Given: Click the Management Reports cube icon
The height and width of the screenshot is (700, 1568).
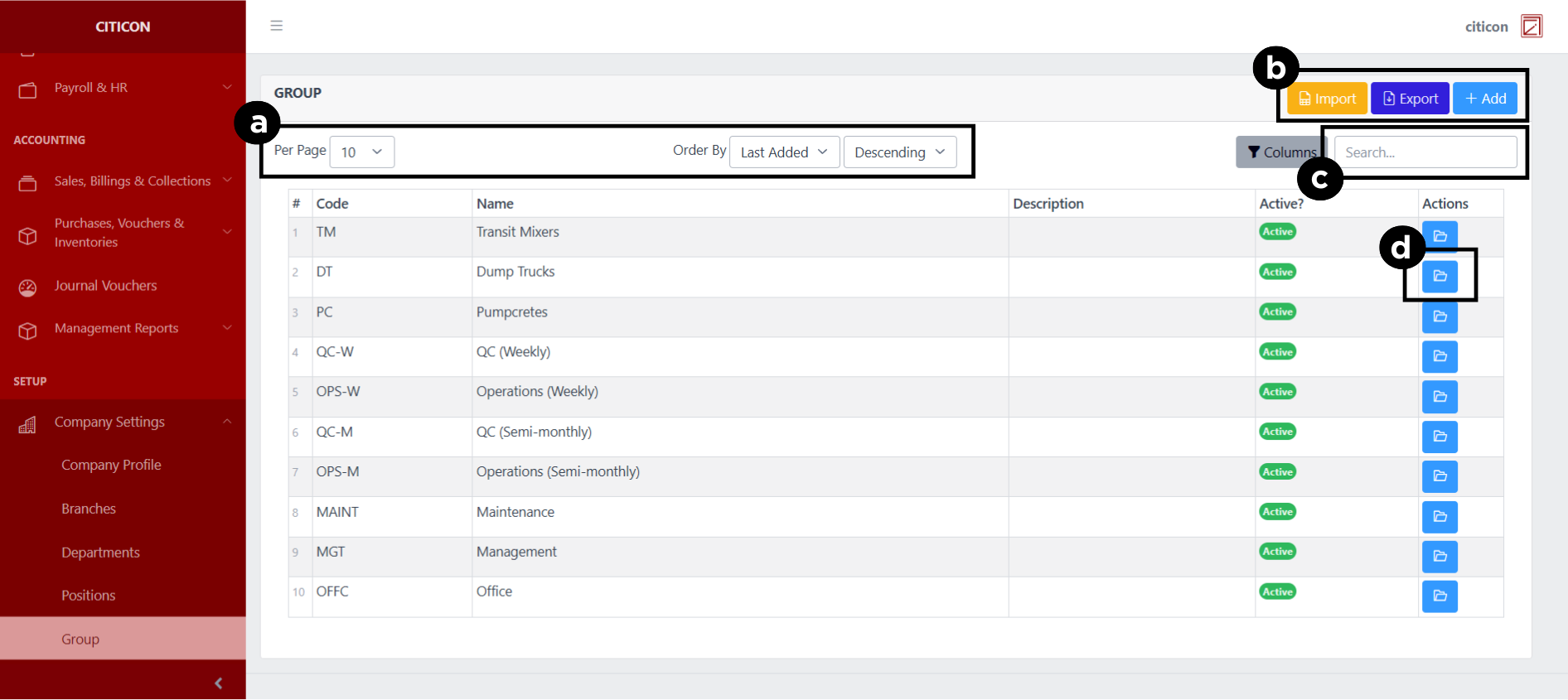Looking at the screenshot, I should (28, 331).
